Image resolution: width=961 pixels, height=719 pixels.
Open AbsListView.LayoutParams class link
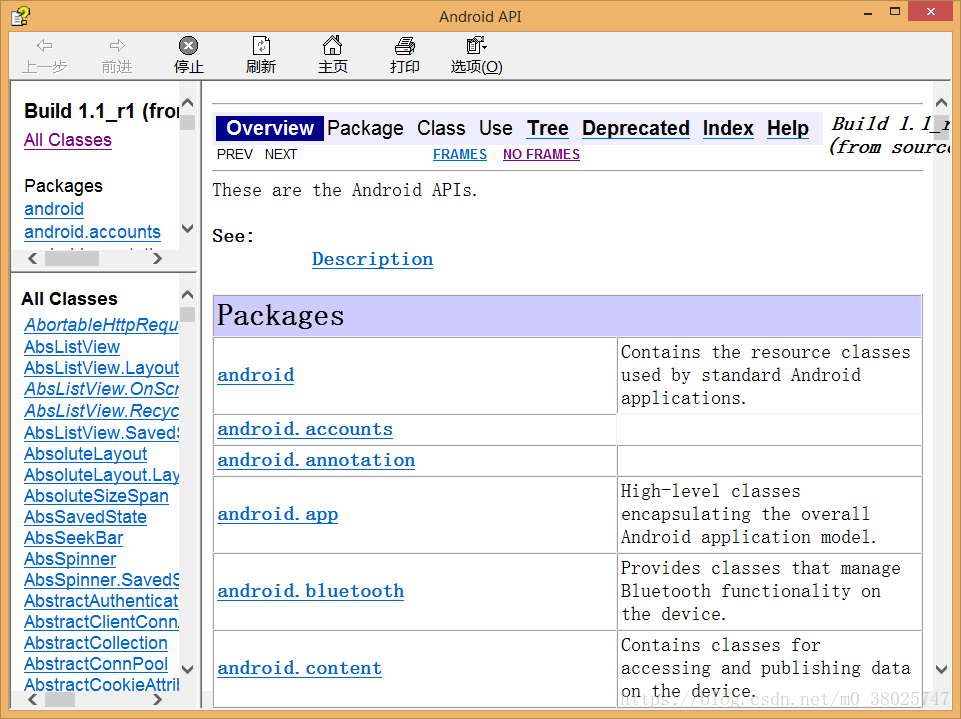tap(101, 368)
